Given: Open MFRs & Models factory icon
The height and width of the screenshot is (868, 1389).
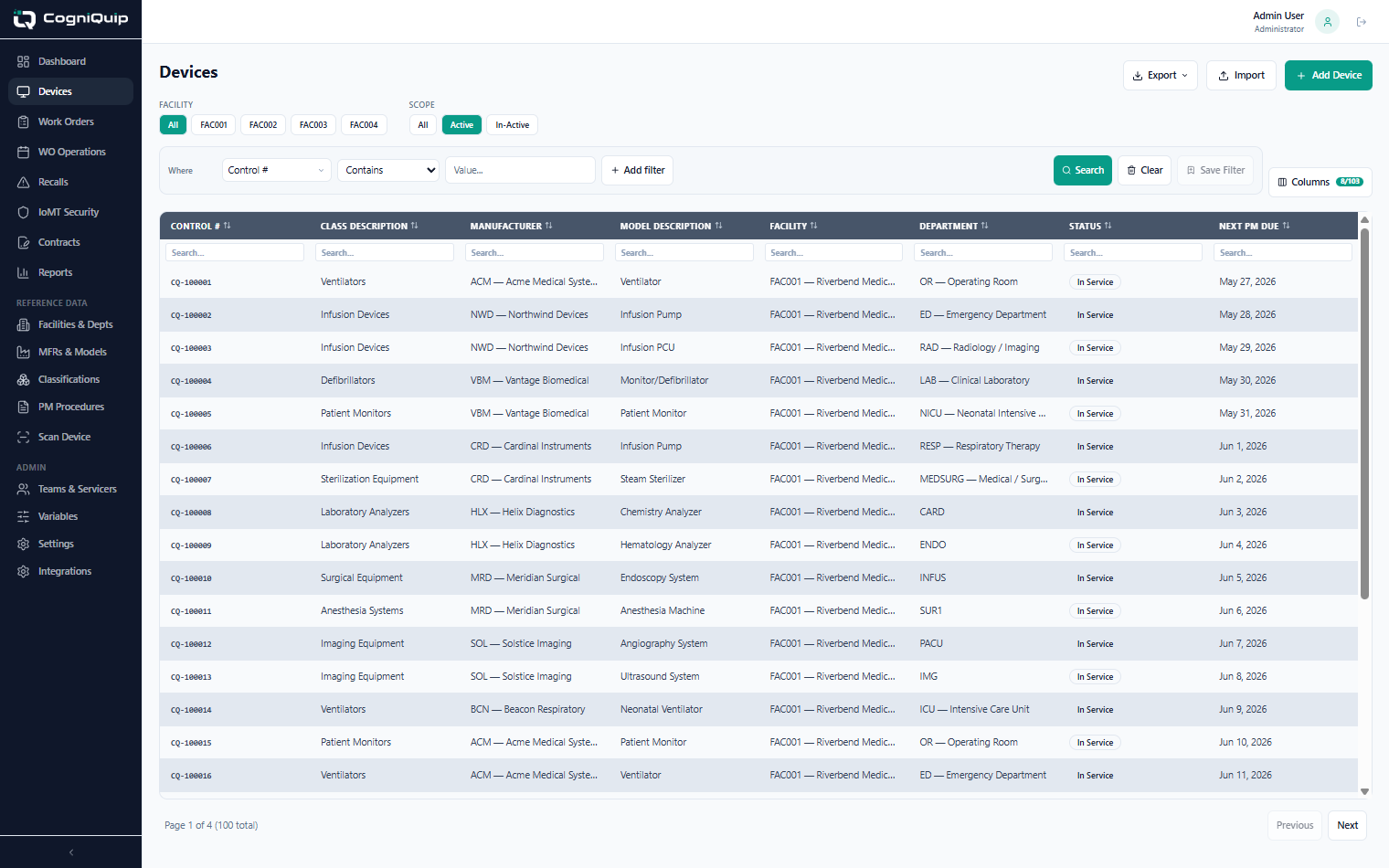Looking at the screenshot, I should 24,352.
